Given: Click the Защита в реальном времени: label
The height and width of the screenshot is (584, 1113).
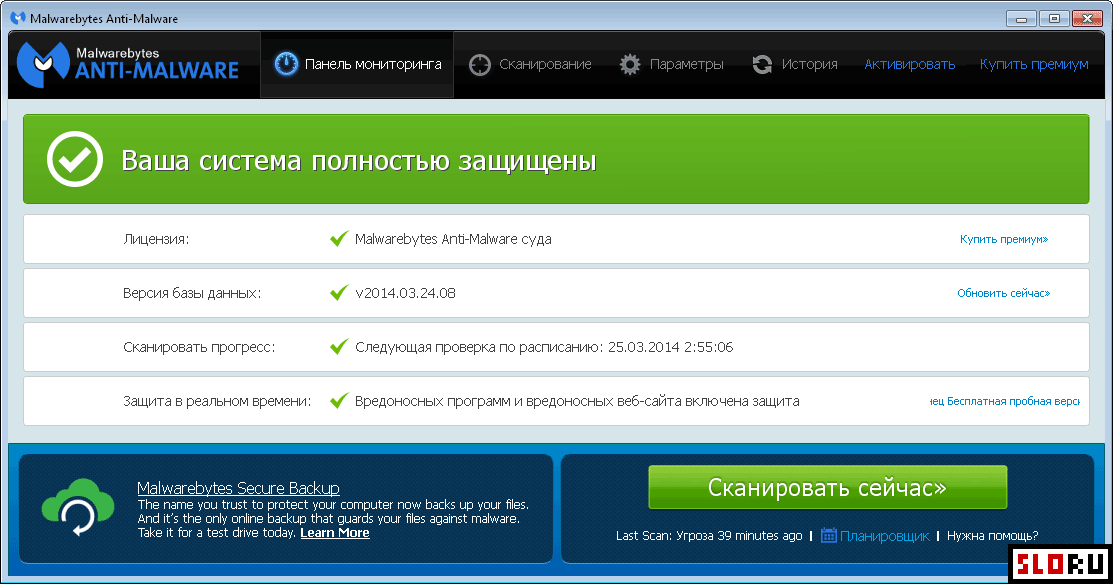Looking at the screenshot, I should [x=216, y=401].
